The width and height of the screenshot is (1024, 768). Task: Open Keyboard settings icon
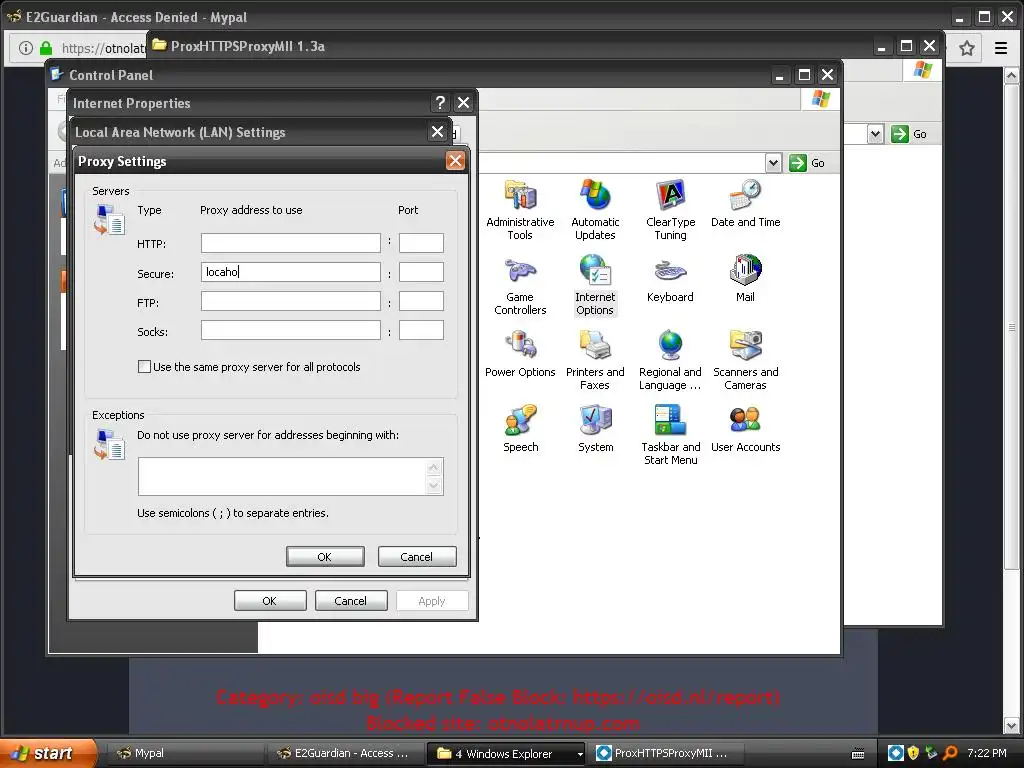click(x=670, y=279)
